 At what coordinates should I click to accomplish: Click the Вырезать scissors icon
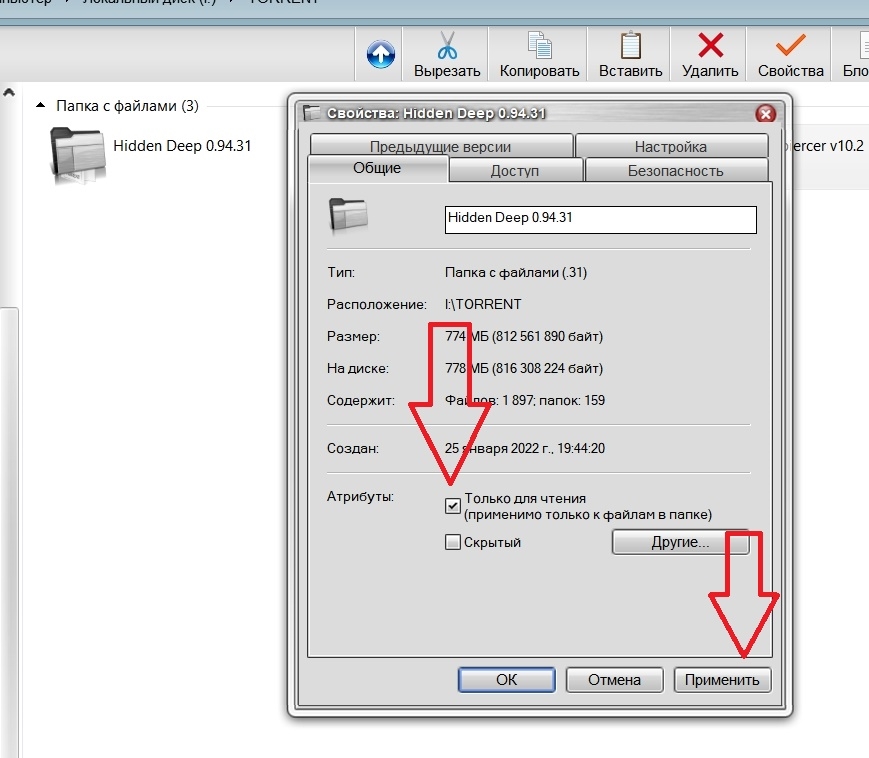(x=447, y=46)
